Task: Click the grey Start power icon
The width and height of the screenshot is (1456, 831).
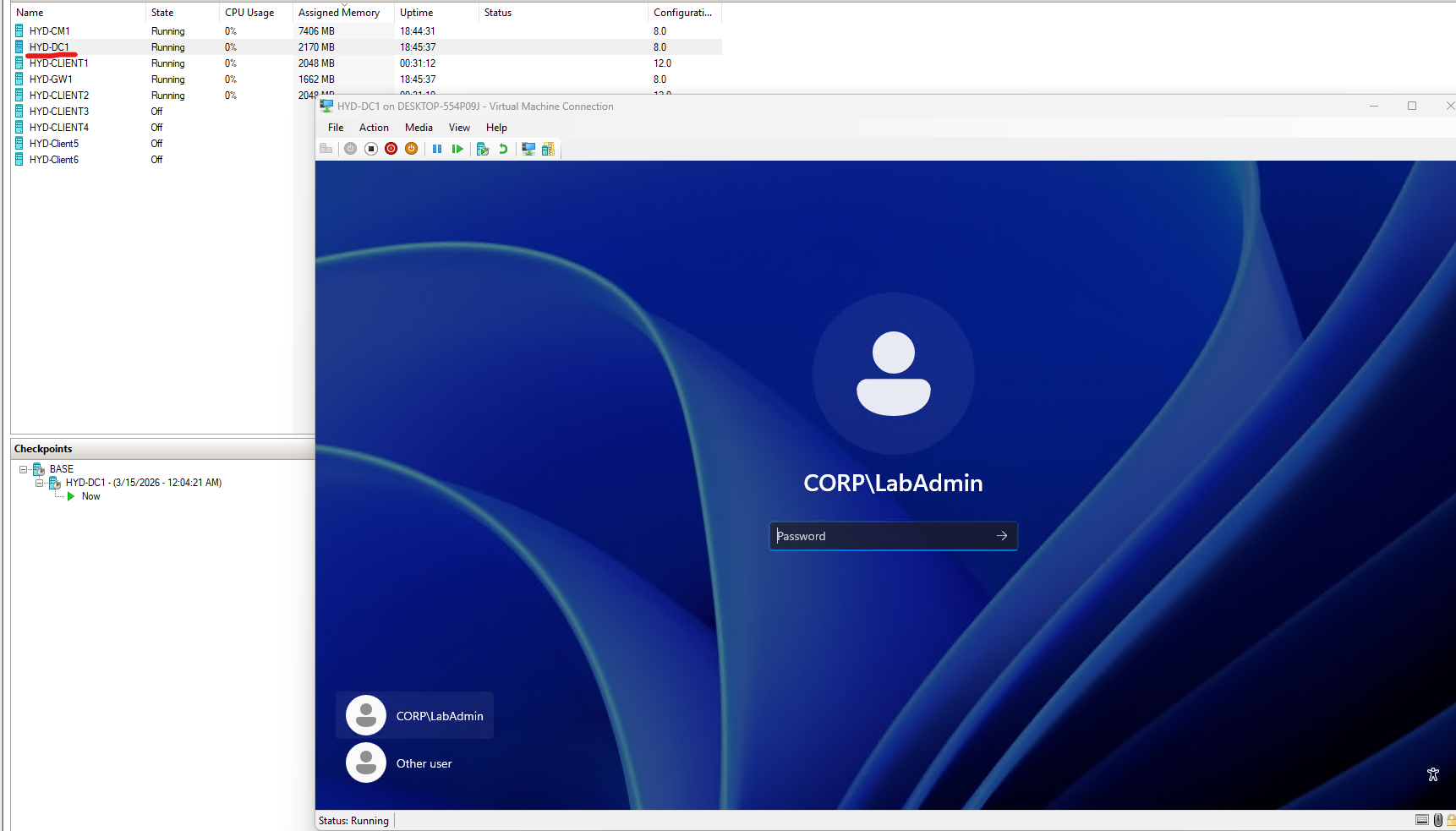Action: 350,149
